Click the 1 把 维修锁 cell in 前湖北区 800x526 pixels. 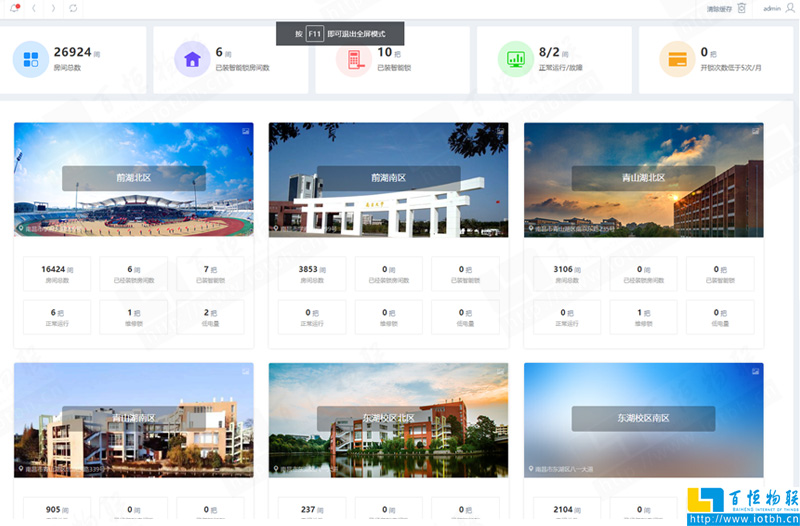(134, 317)
